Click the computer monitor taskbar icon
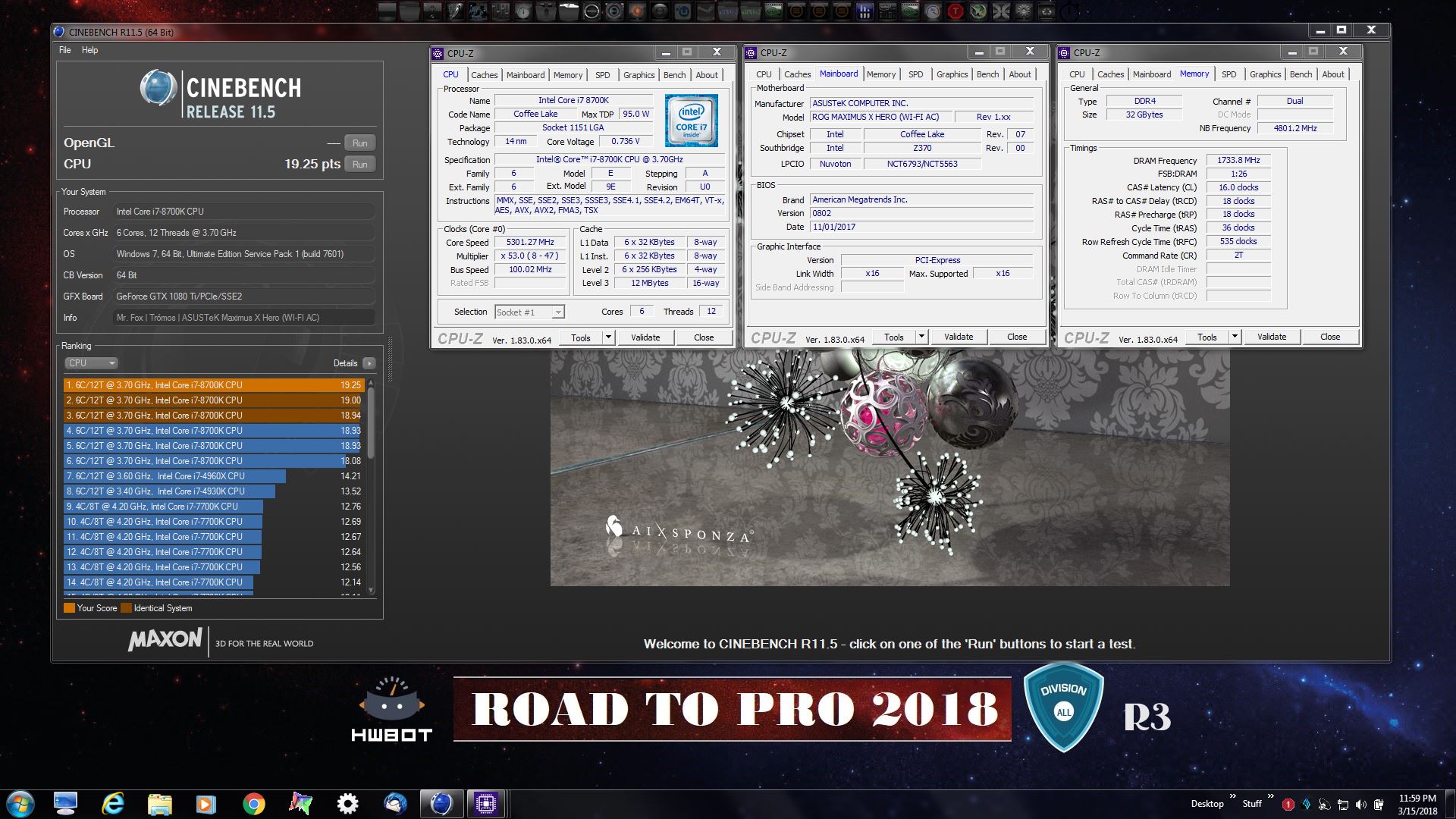This screenshot has width=1456, height=819. point(66,803)
